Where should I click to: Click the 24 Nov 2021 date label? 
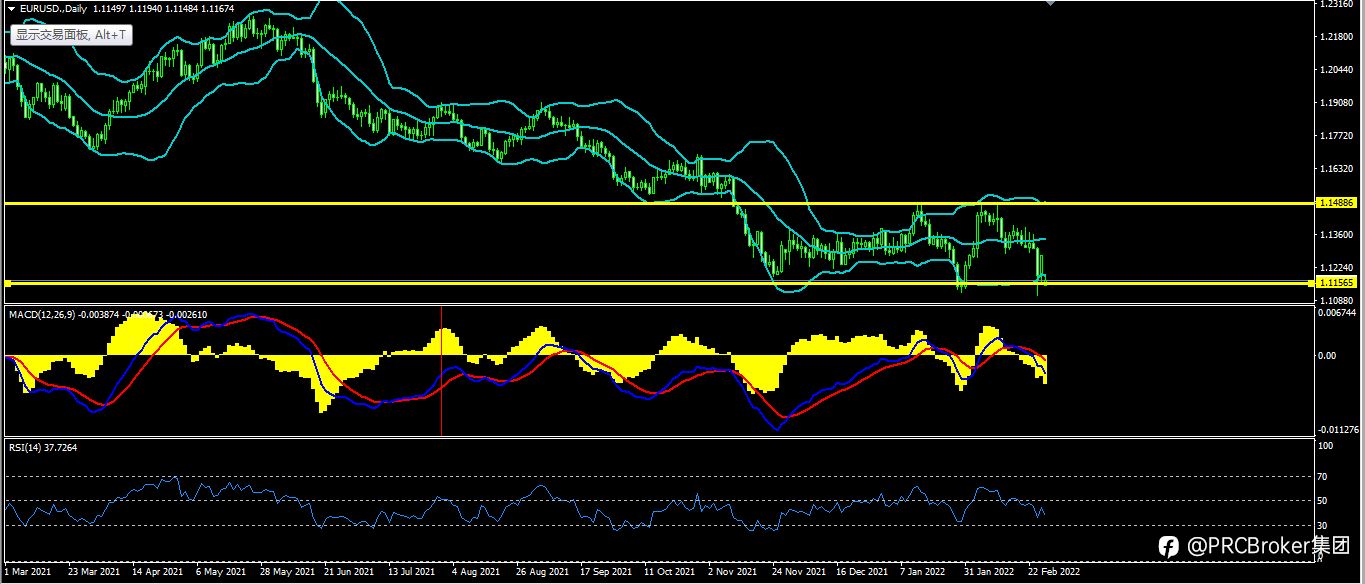pos(798,572)
